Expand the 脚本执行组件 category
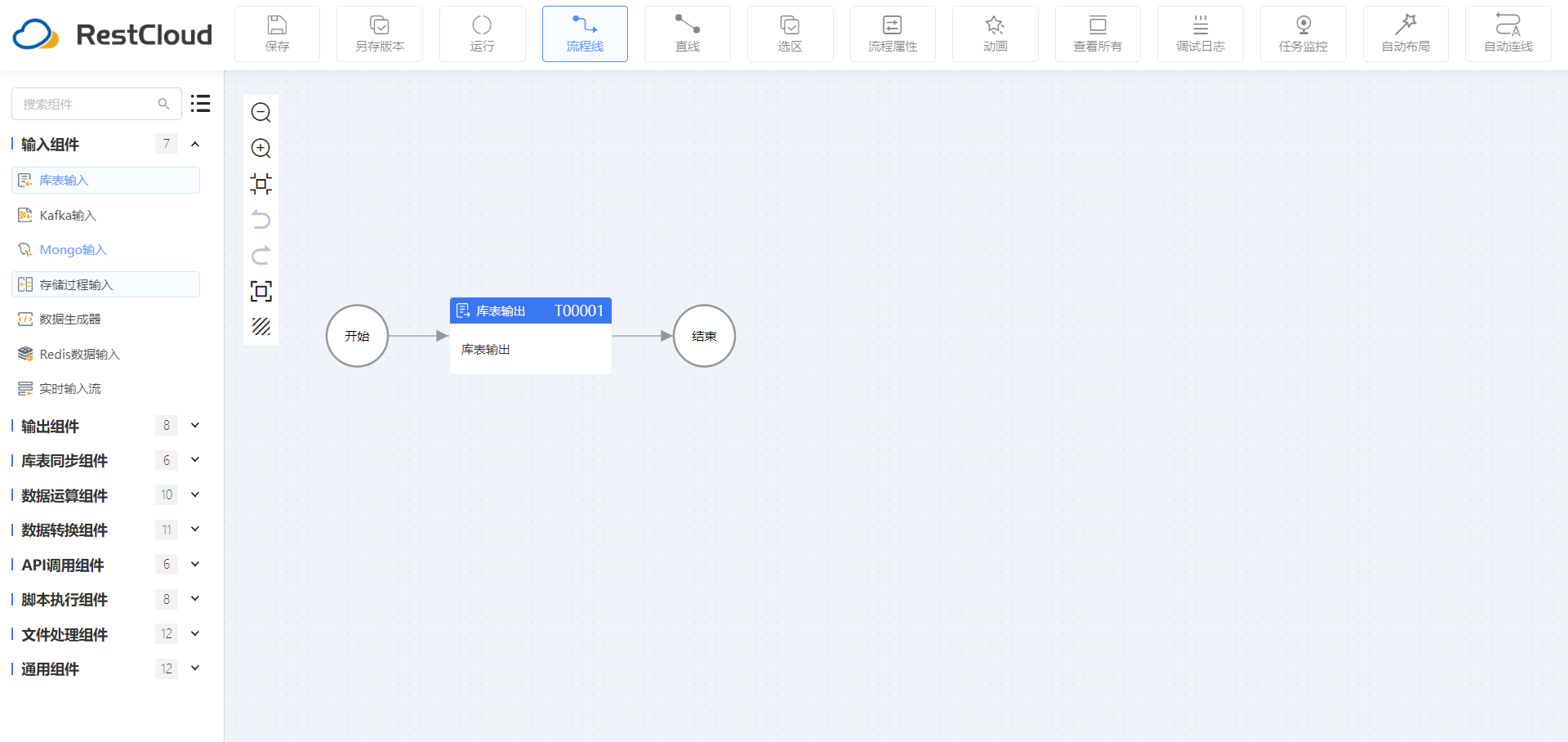This screenshot has width=1568, height=742. click(x=195, y=599)
